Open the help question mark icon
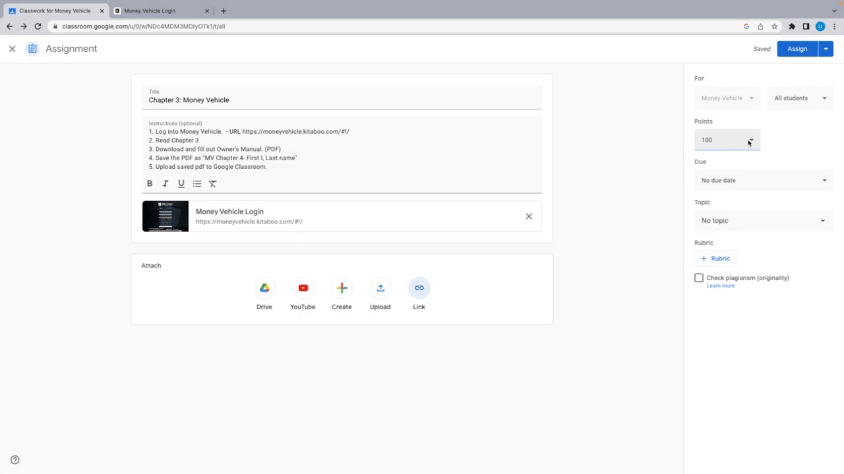The image size is (844, 474). [15, 459]
